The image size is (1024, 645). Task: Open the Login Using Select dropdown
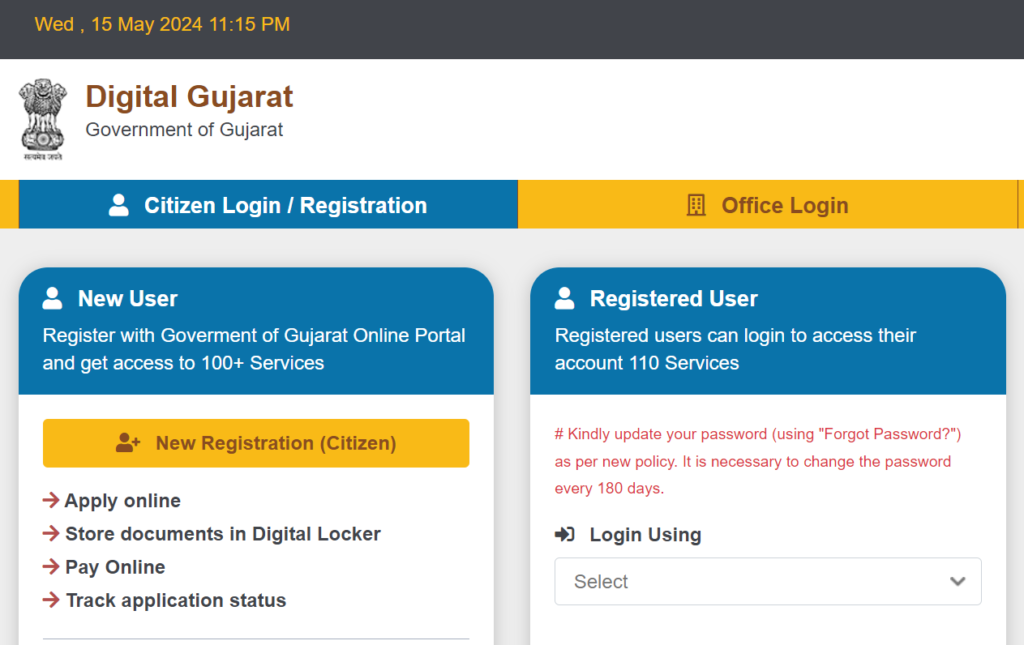pyautogui.click(x=767, y=581)
